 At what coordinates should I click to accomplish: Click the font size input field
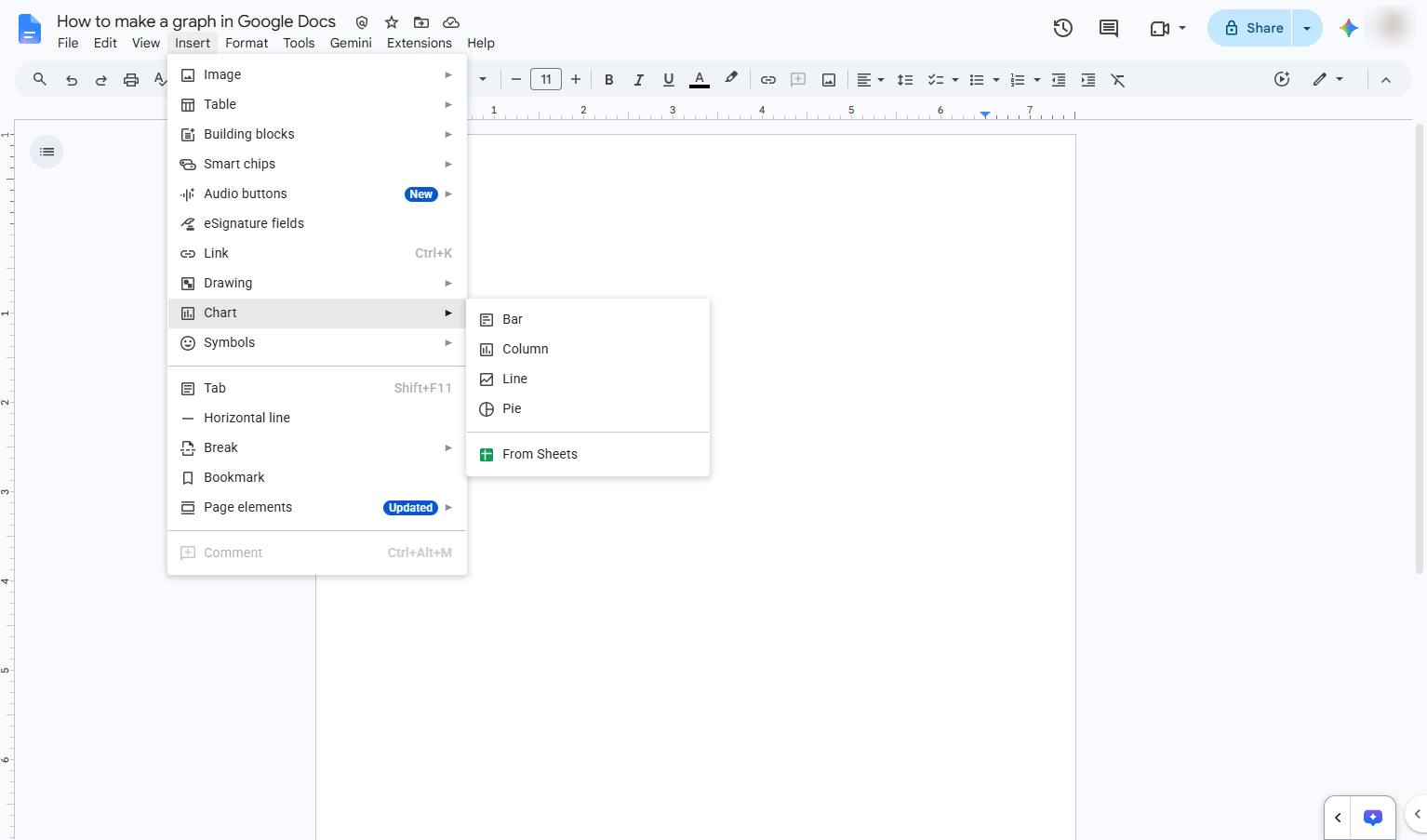tap(546, 80)
